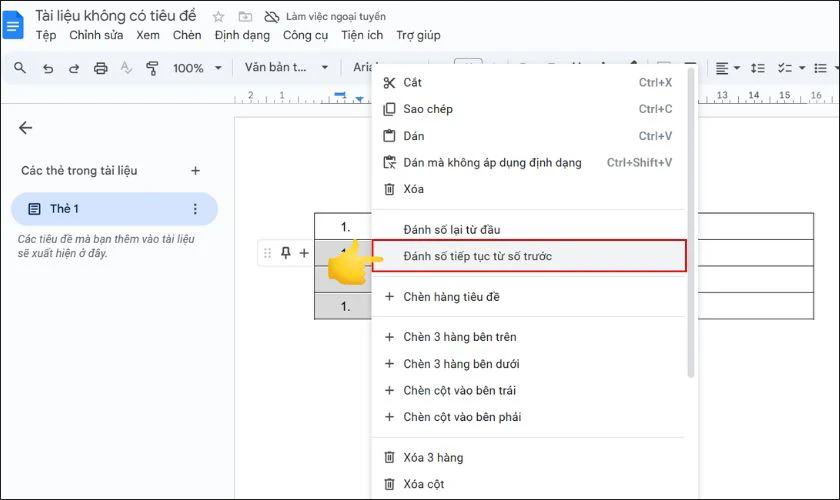Select Chèn cột vào bên phải
This screenshot has width=840, height=500.
(x=528, y=417)
